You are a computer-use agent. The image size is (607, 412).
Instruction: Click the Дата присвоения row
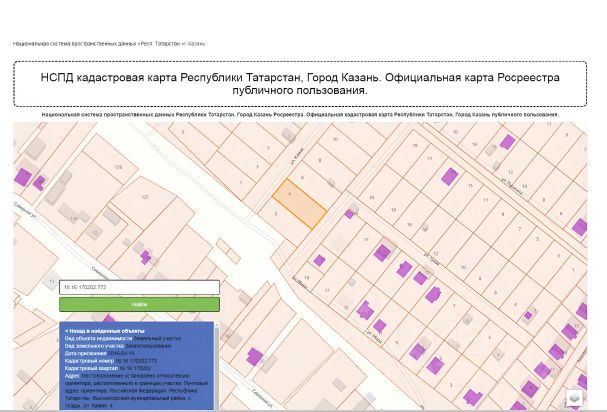(x=100, y=354)
